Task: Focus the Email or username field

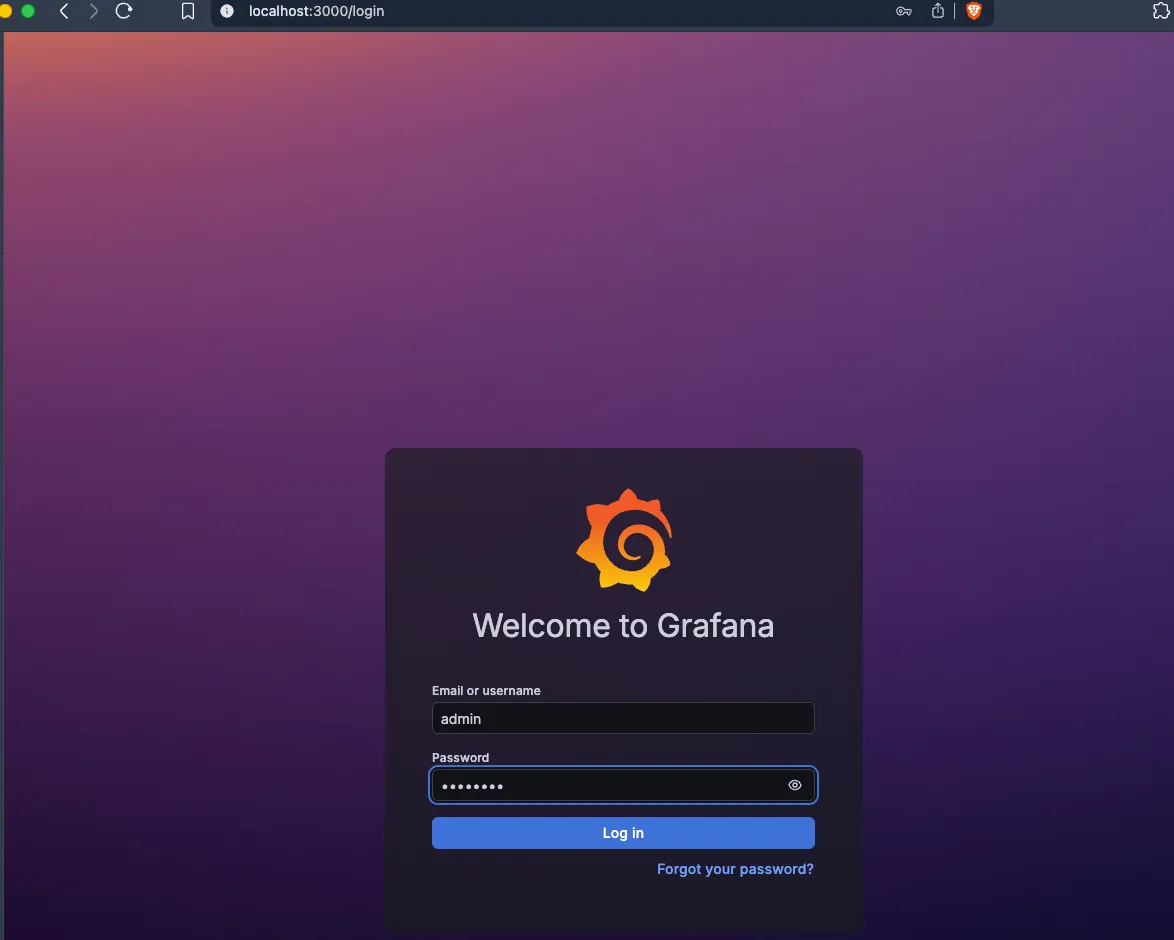Action: 622,718
